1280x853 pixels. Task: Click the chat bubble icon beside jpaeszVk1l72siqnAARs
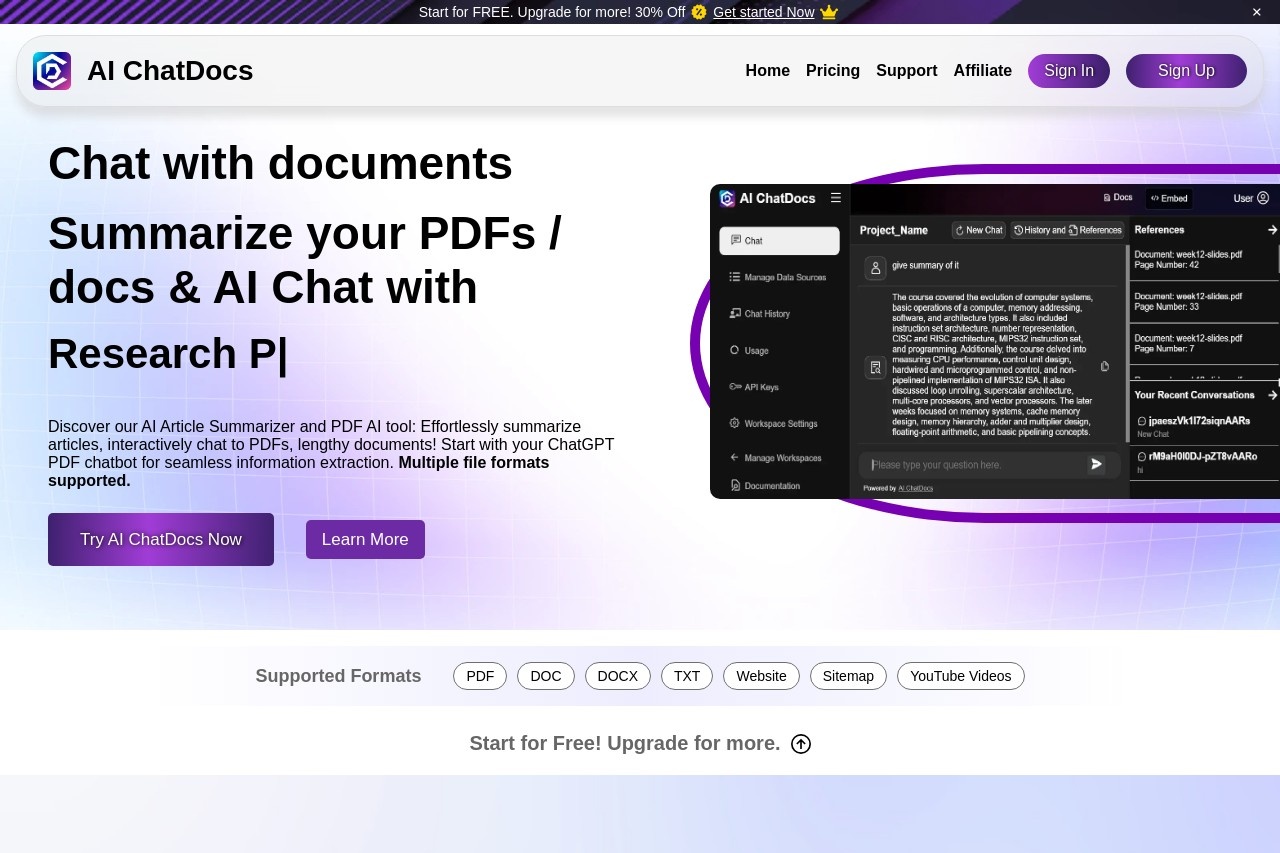pos(1142,421)
